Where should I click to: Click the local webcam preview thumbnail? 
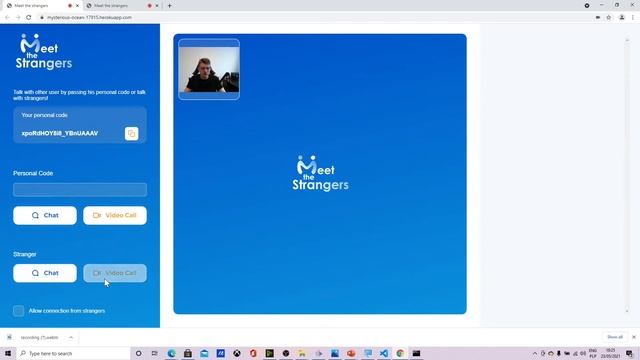(x=209, y=69)
